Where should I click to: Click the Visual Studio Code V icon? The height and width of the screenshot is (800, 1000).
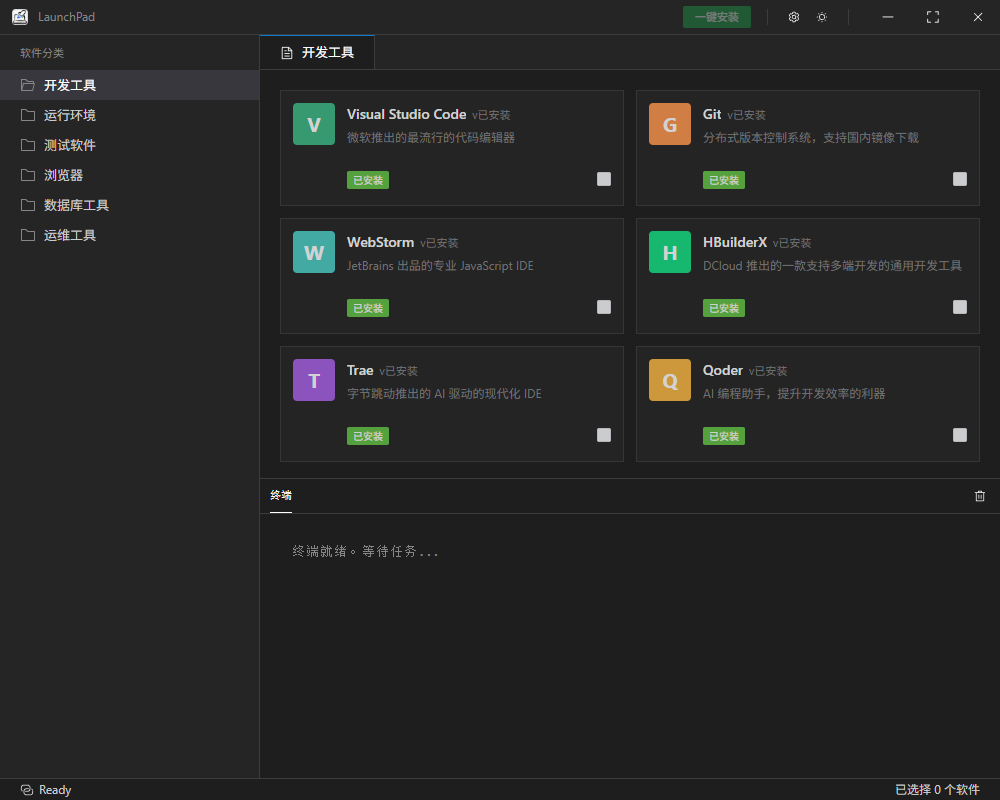point(314,124)
